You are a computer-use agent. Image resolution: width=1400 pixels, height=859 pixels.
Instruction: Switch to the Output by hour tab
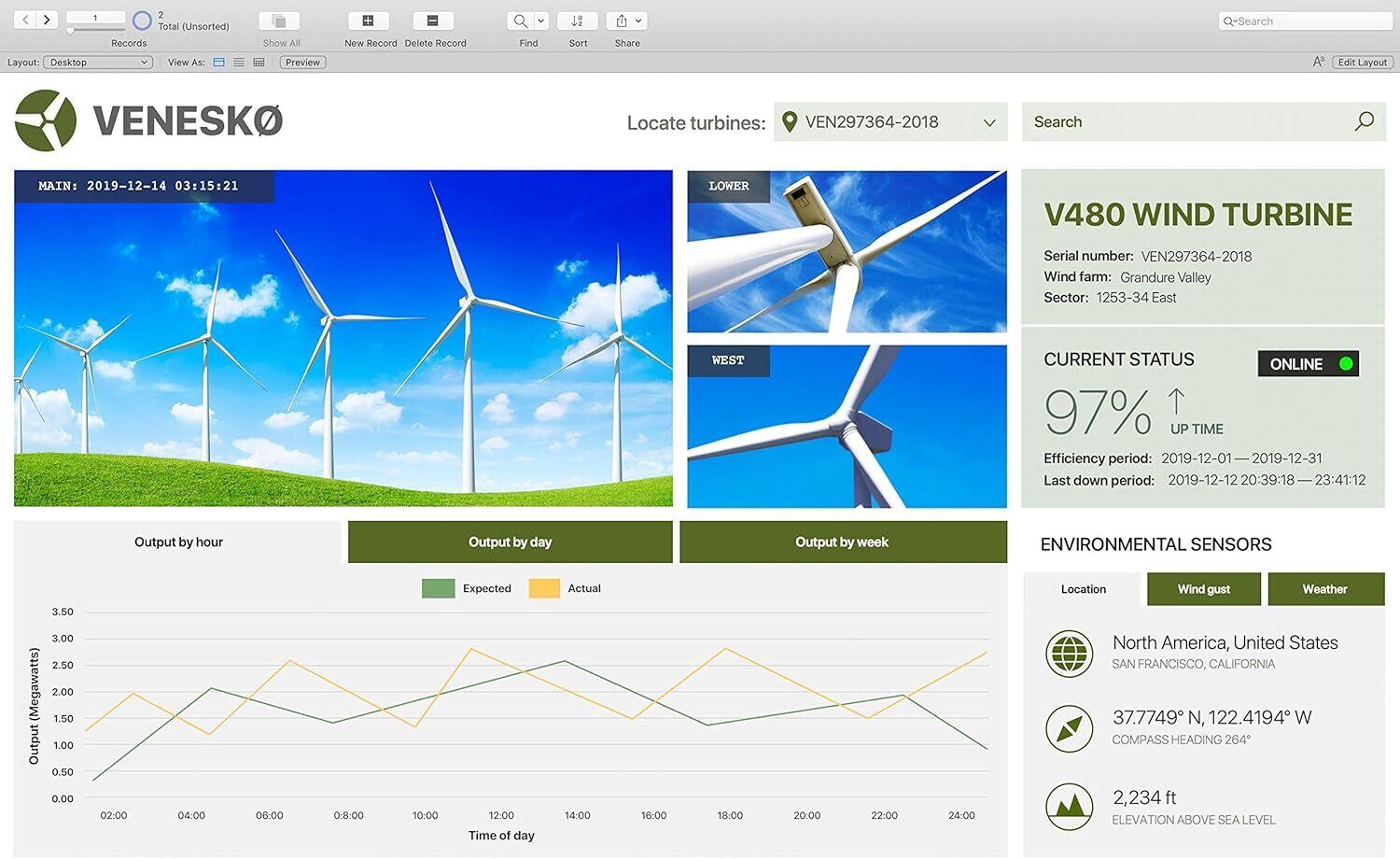click(x=178, y=542)
